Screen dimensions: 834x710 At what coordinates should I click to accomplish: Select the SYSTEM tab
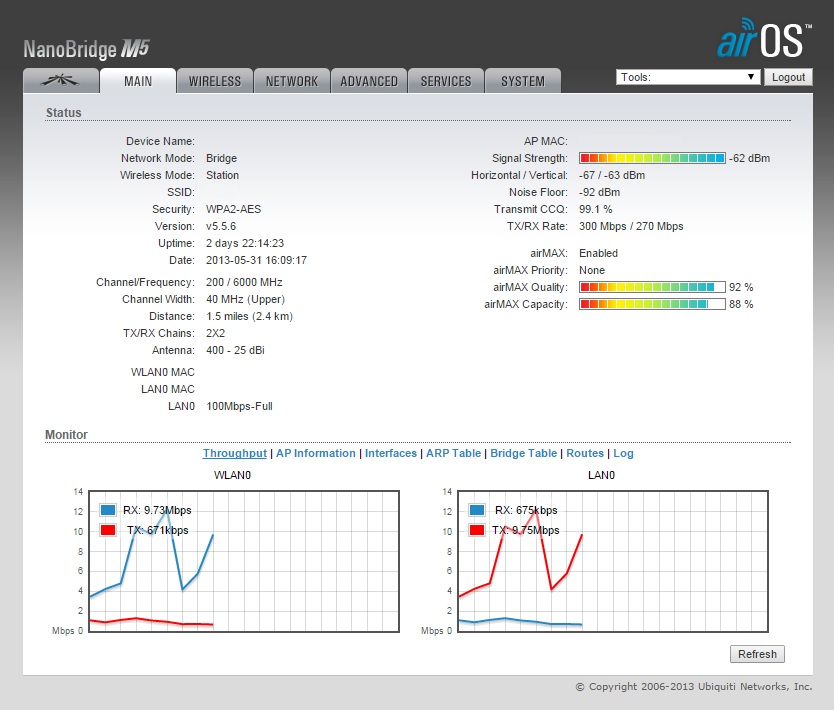point(523,81)
